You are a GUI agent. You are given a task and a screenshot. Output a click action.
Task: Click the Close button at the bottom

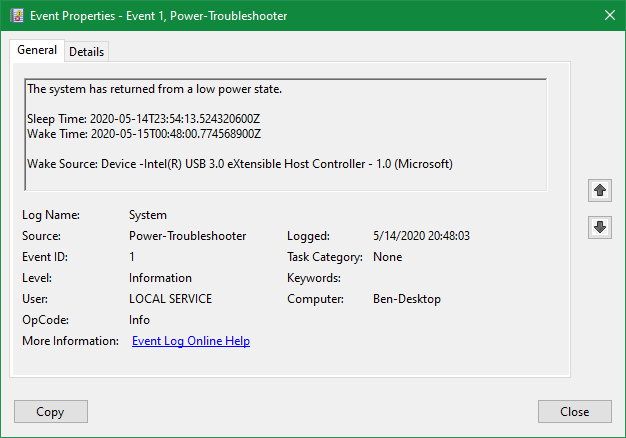[574, 411]
